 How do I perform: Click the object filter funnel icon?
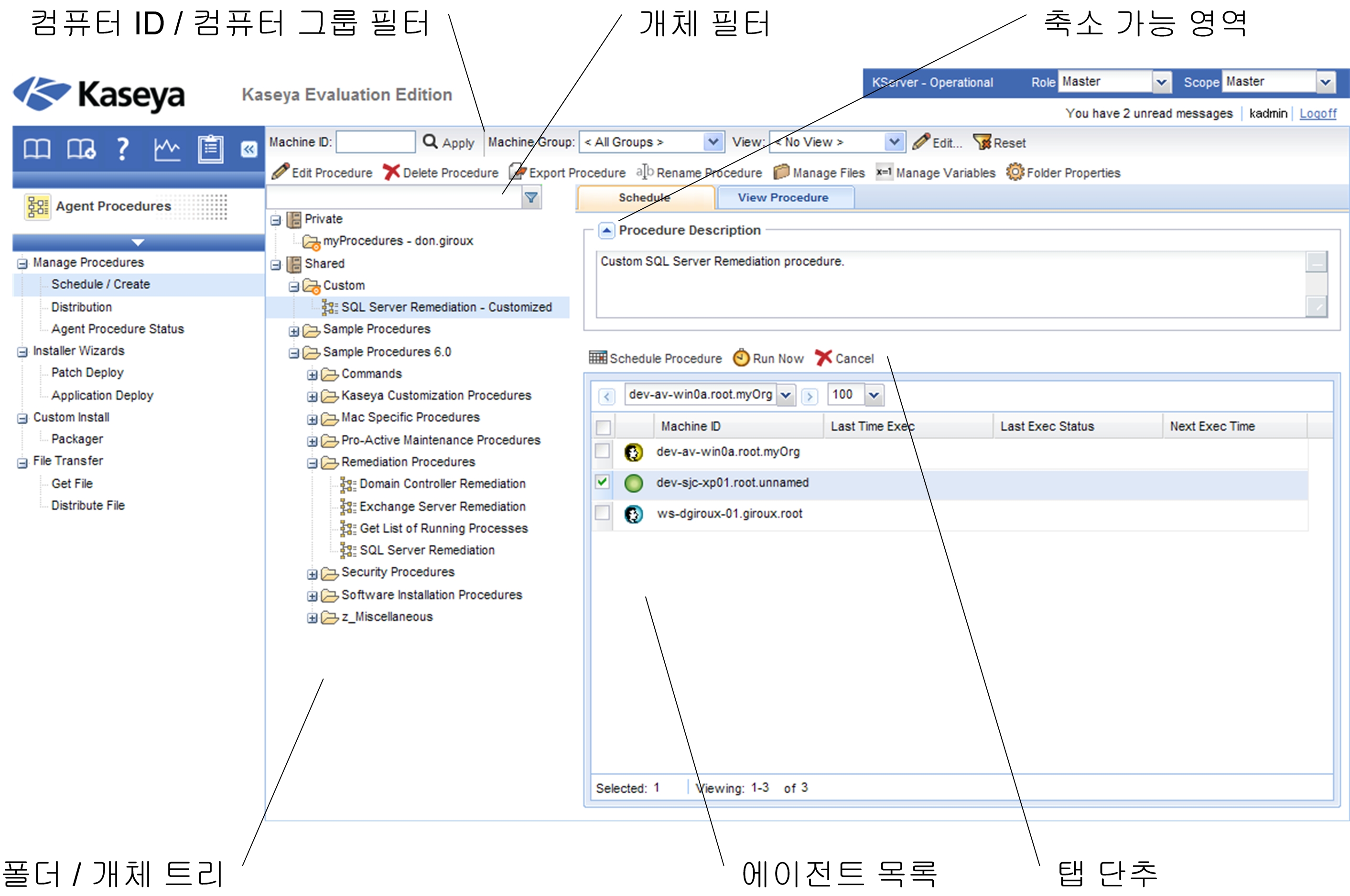tap(531, 198)
